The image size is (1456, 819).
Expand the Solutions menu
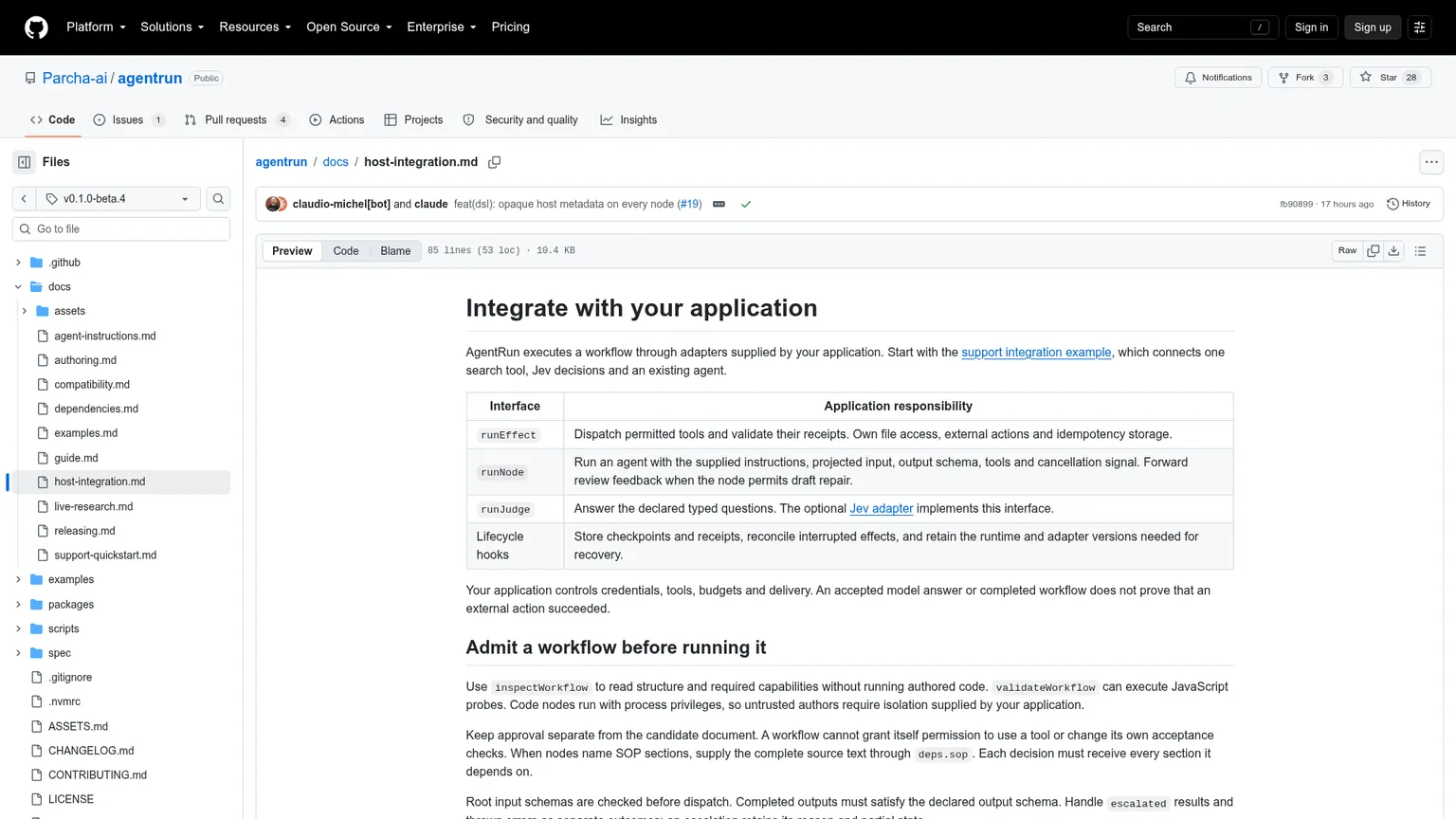pos(172,27)
